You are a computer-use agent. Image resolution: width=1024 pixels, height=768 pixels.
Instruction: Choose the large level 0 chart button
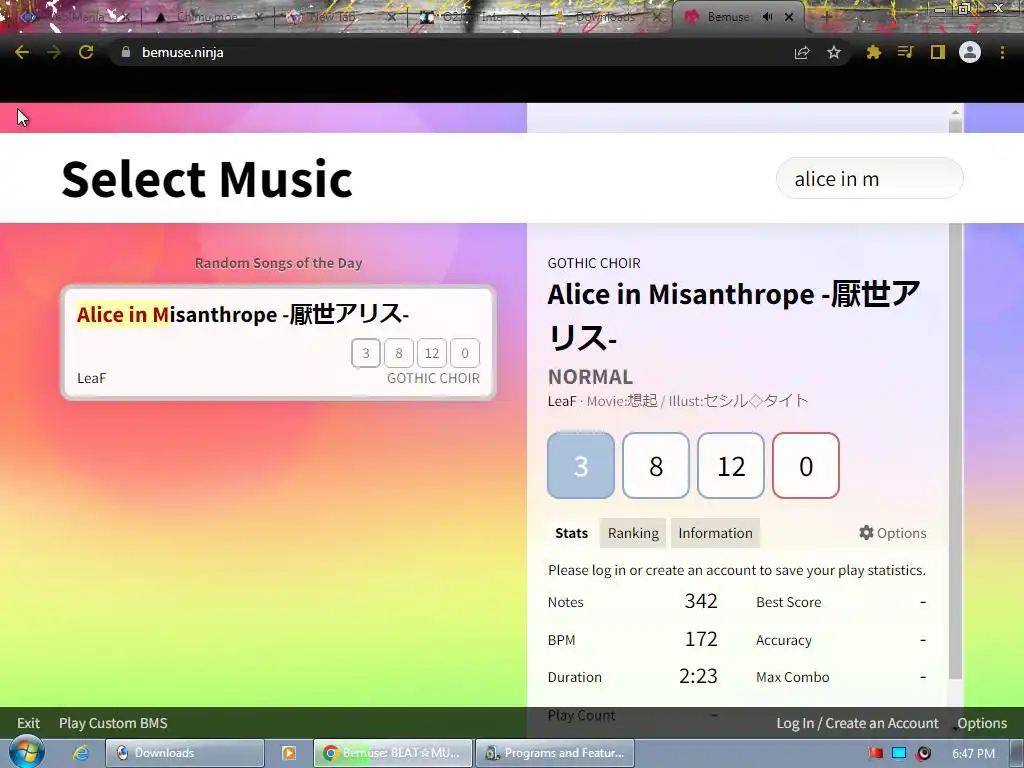tap(806, 466)
